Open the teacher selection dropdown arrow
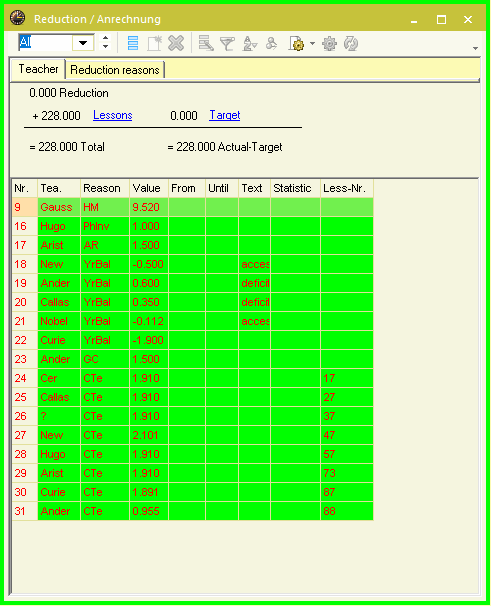The width and height of the screenshot is (491, 606). (83, 43)
